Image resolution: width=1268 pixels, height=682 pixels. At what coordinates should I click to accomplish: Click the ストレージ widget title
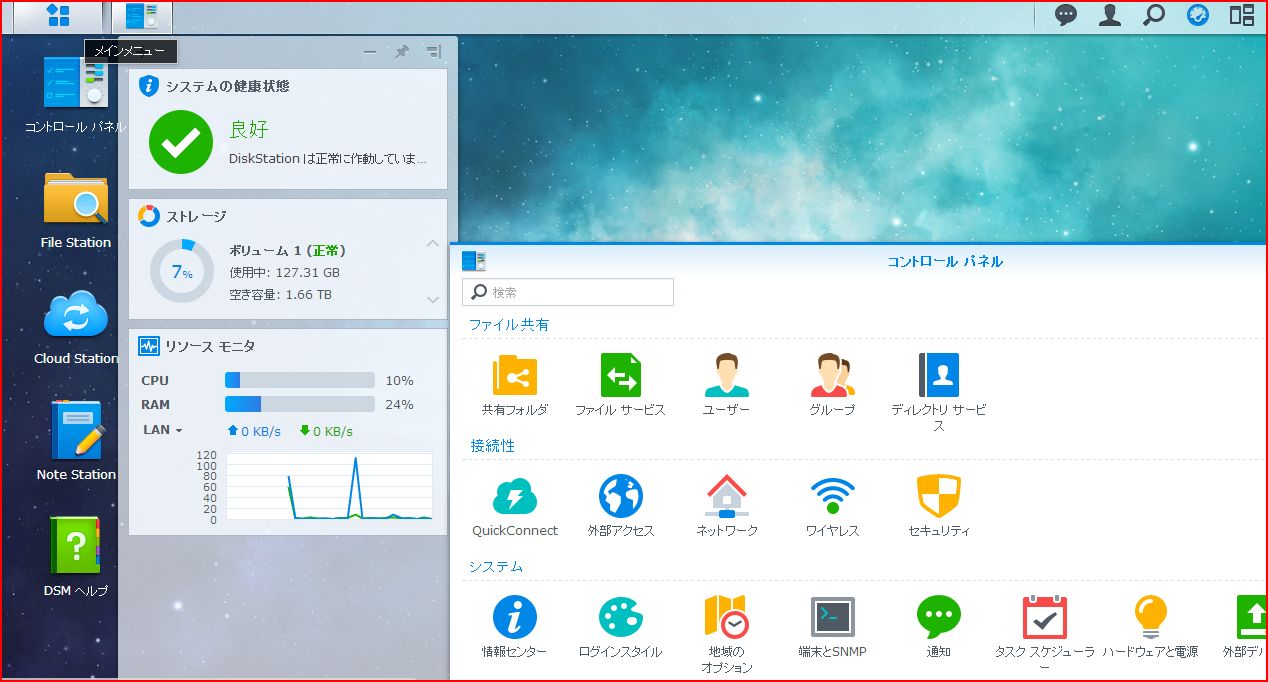point(196,216)
